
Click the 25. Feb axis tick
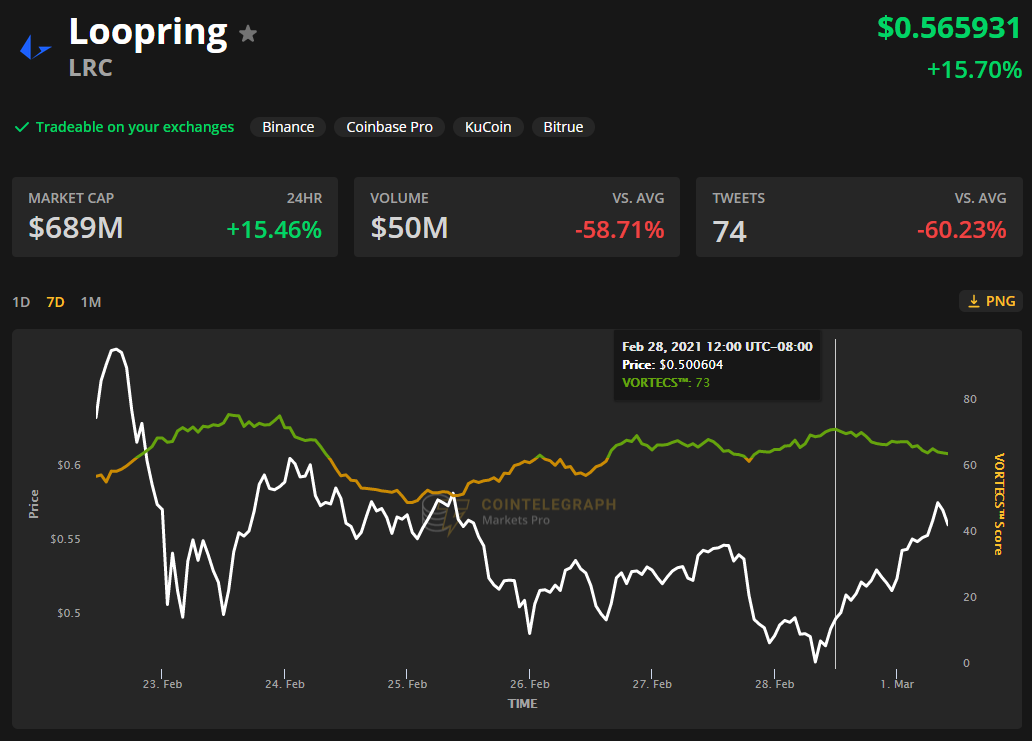407,684
